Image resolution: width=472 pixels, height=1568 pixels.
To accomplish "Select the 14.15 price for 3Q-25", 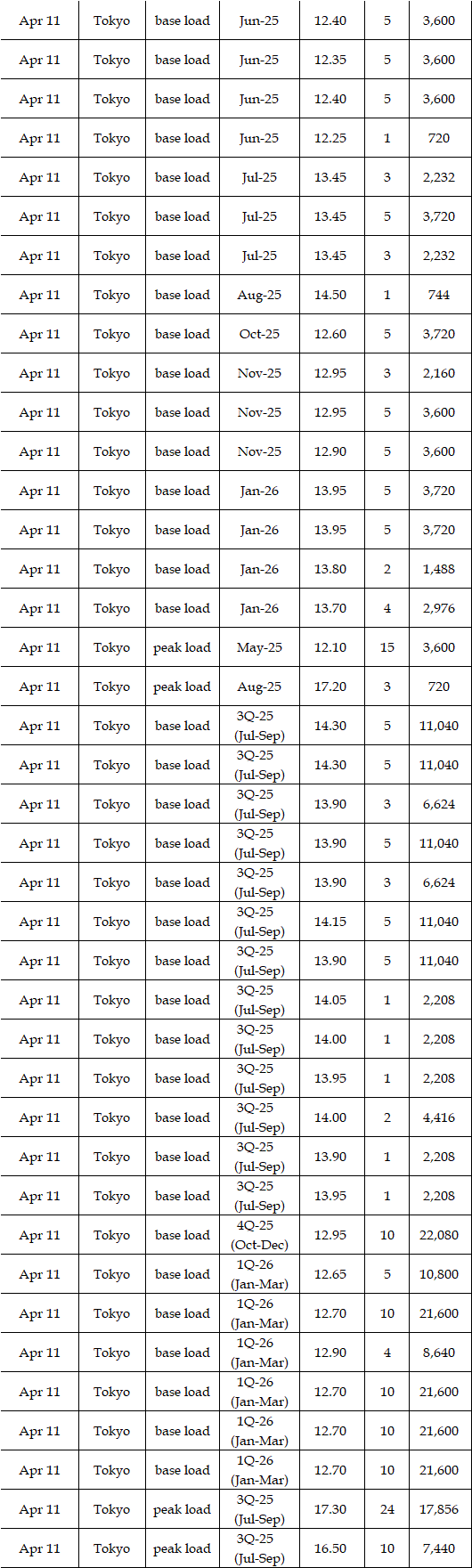I will (330, 922).
